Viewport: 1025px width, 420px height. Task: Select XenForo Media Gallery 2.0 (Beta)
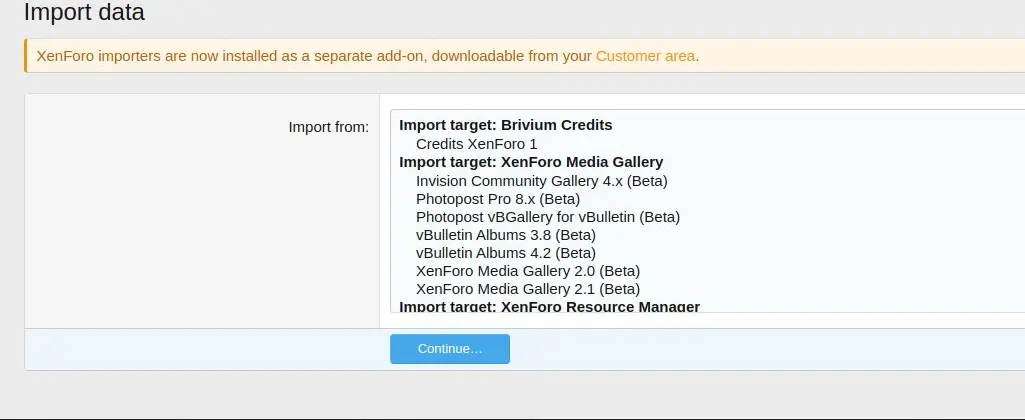[527, 271]
